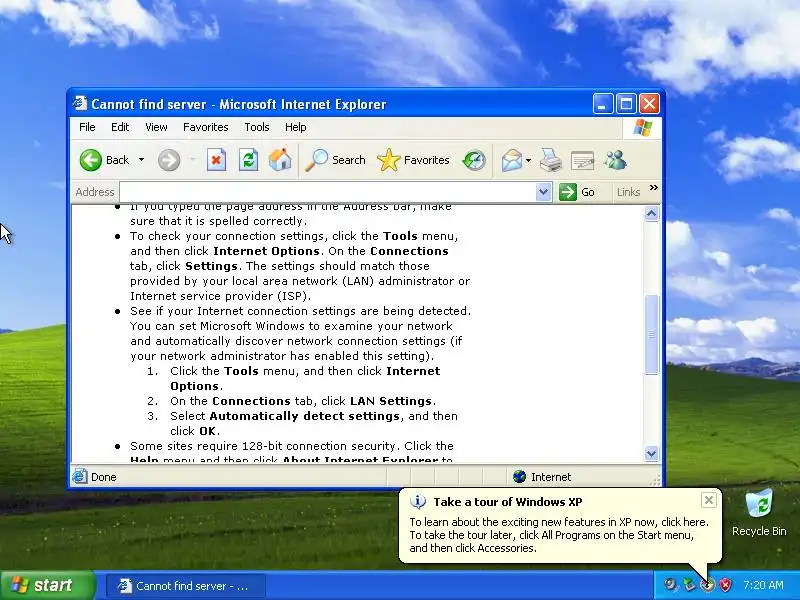Open the Help menu
This screenshot has height=600, width=800.
tap(295, 127)
